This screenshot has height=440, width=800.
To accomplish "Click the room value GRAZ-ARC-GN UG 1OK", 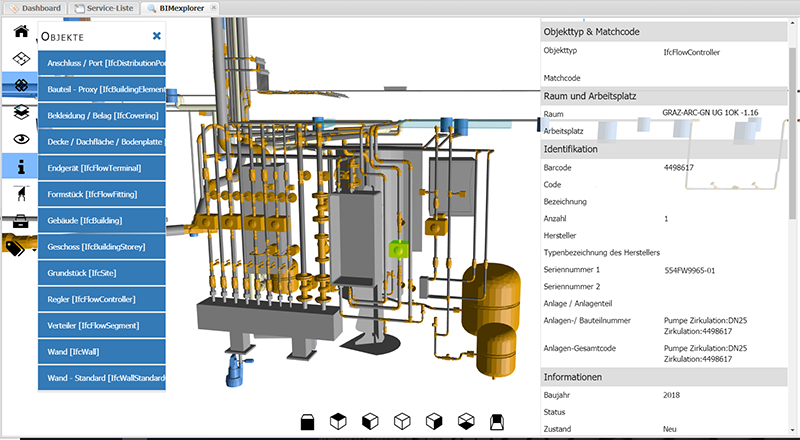I will [x=710, y=112].
